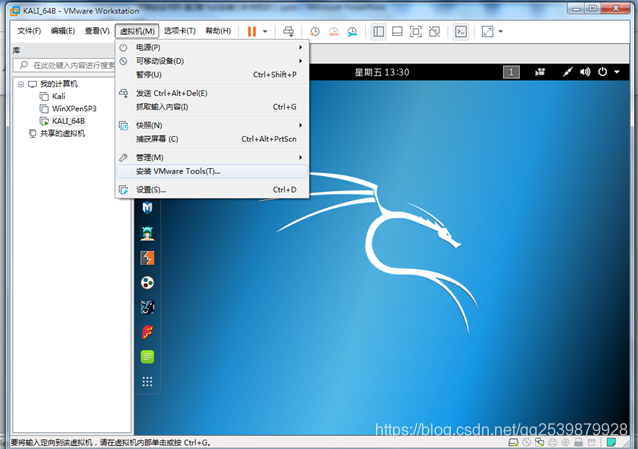Click the Unity mode toolbar icon
Screen dimensions: 638x449
[435, 31]
